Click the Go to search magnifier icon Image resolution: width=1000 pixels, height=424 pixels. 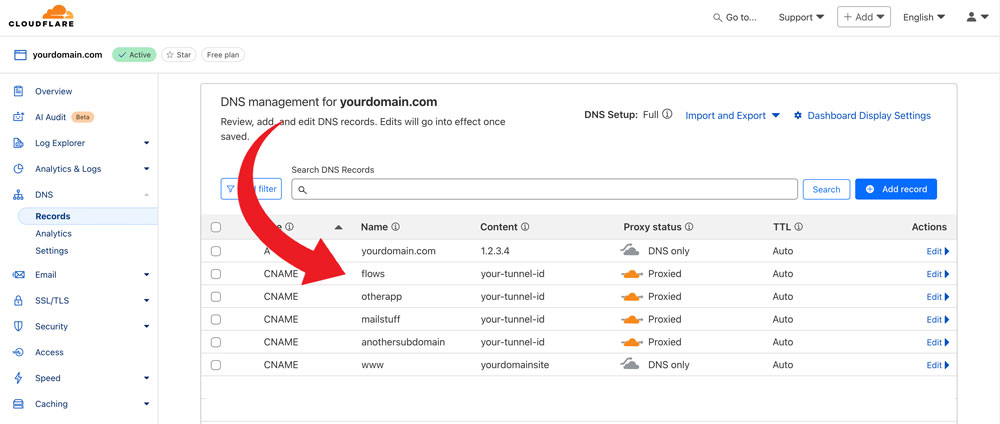click(x=717, y=18)
